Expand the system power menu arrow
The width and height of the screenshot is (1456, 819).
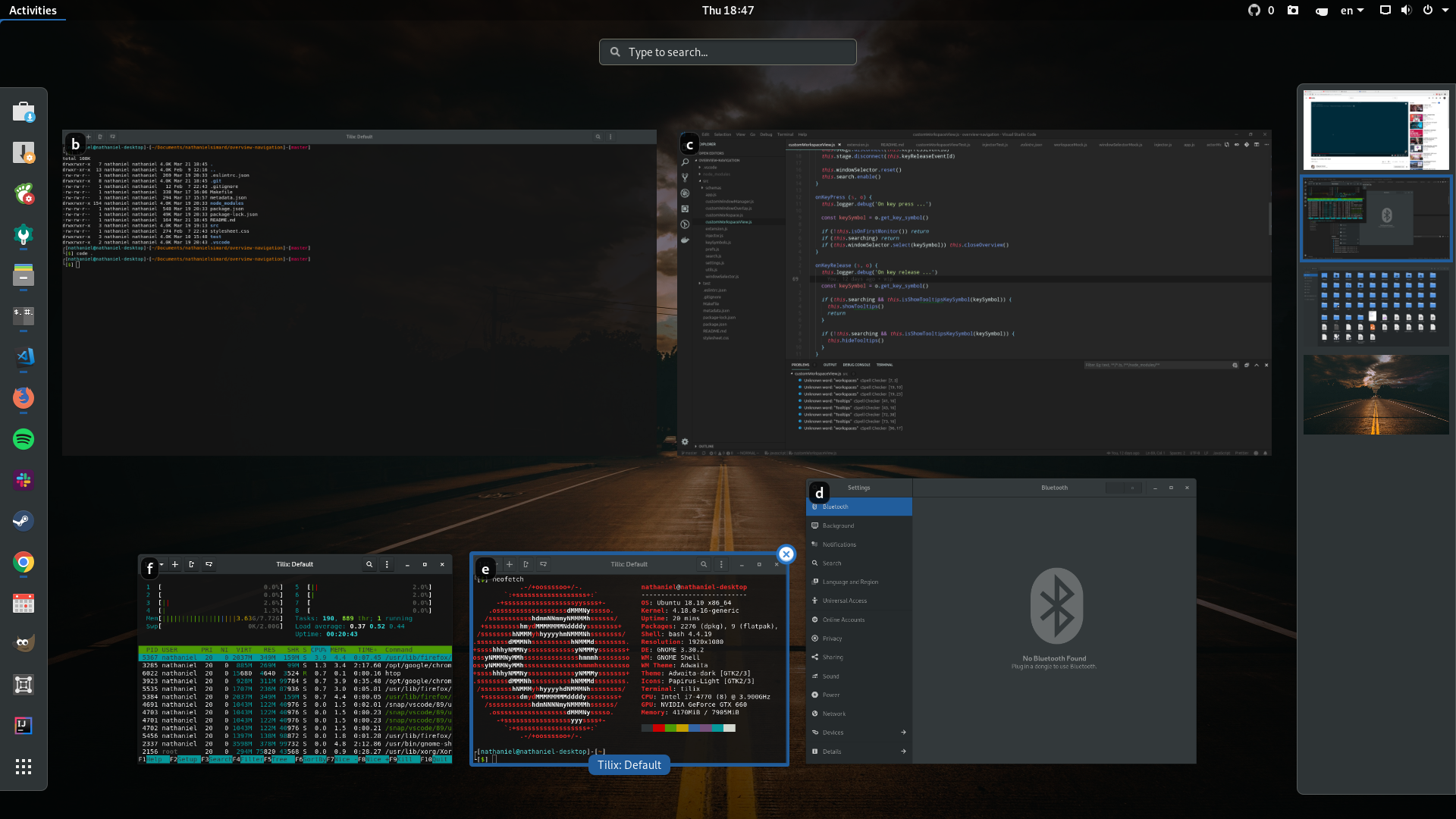pyautogui.click(x=1444, y=11)
